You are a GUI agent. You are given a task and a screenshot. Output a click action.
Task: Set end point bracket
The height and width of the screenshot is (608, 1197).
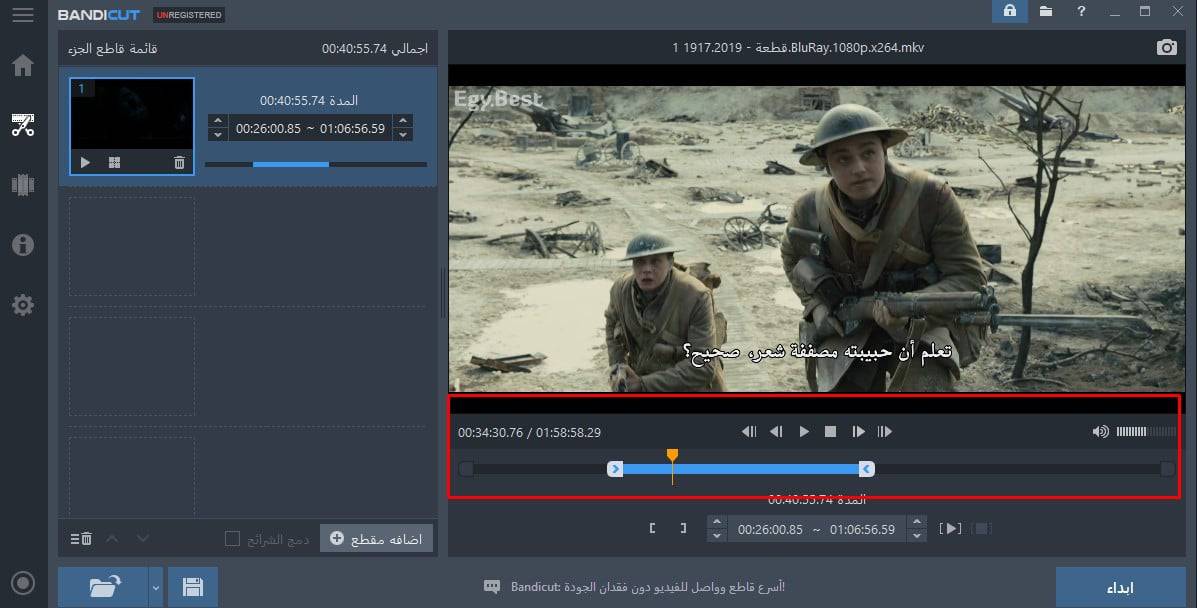[682, 529]
